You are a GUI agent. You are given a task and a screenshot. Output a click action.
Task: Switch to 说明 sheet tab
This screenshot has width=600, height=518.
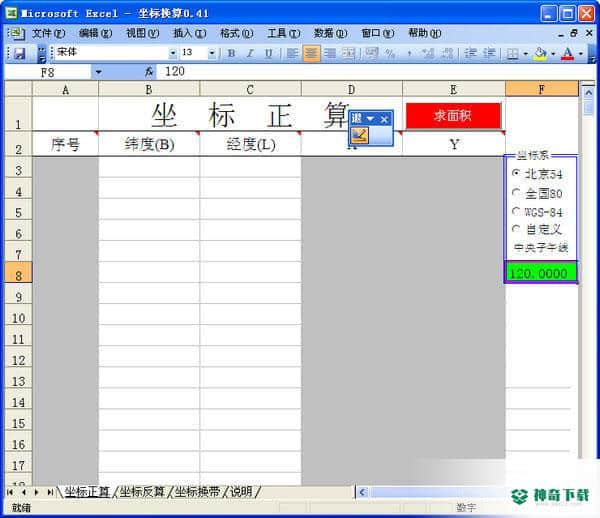click(241, 492)
